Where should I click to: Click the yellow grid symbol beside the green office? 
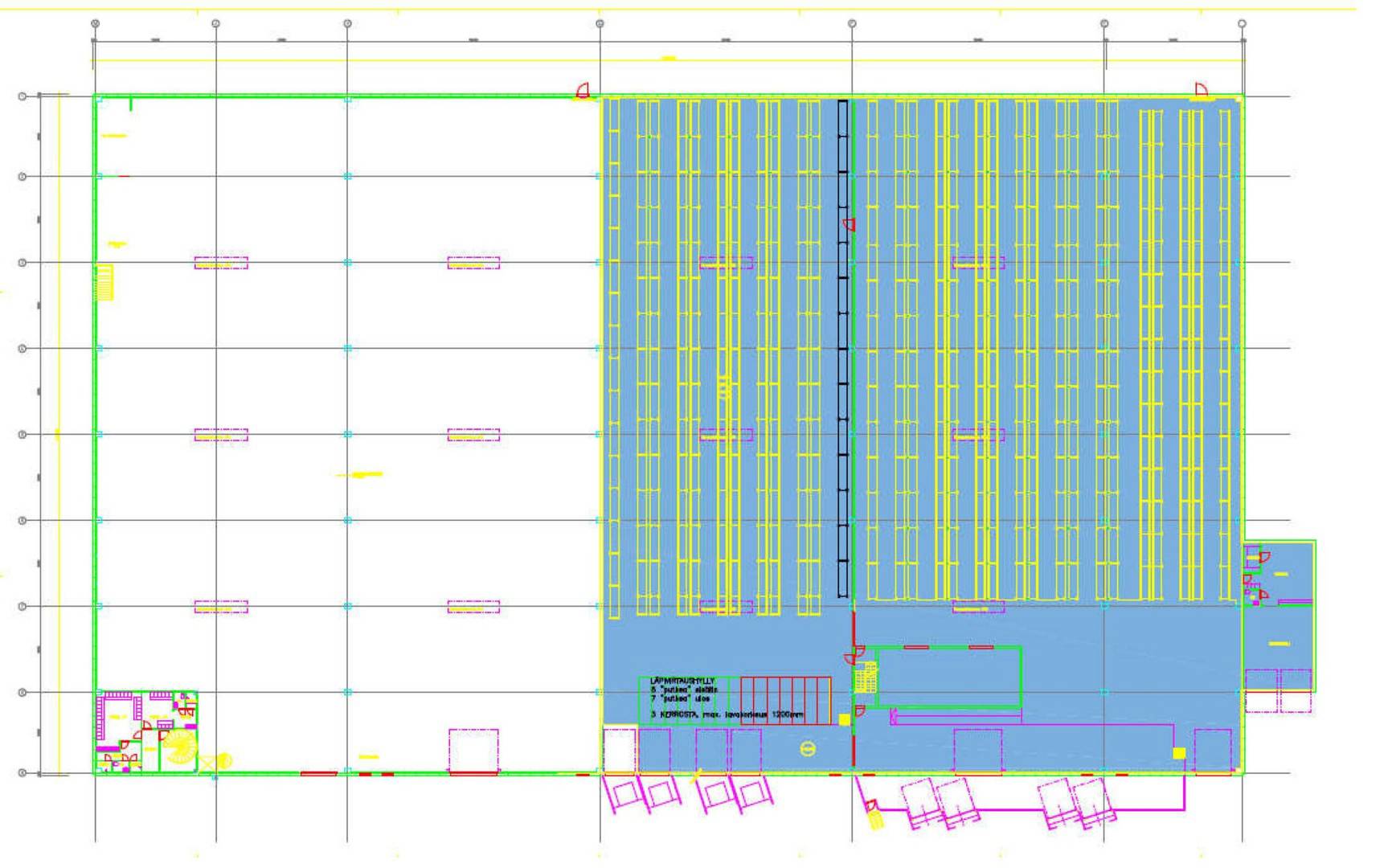[866, 678]
